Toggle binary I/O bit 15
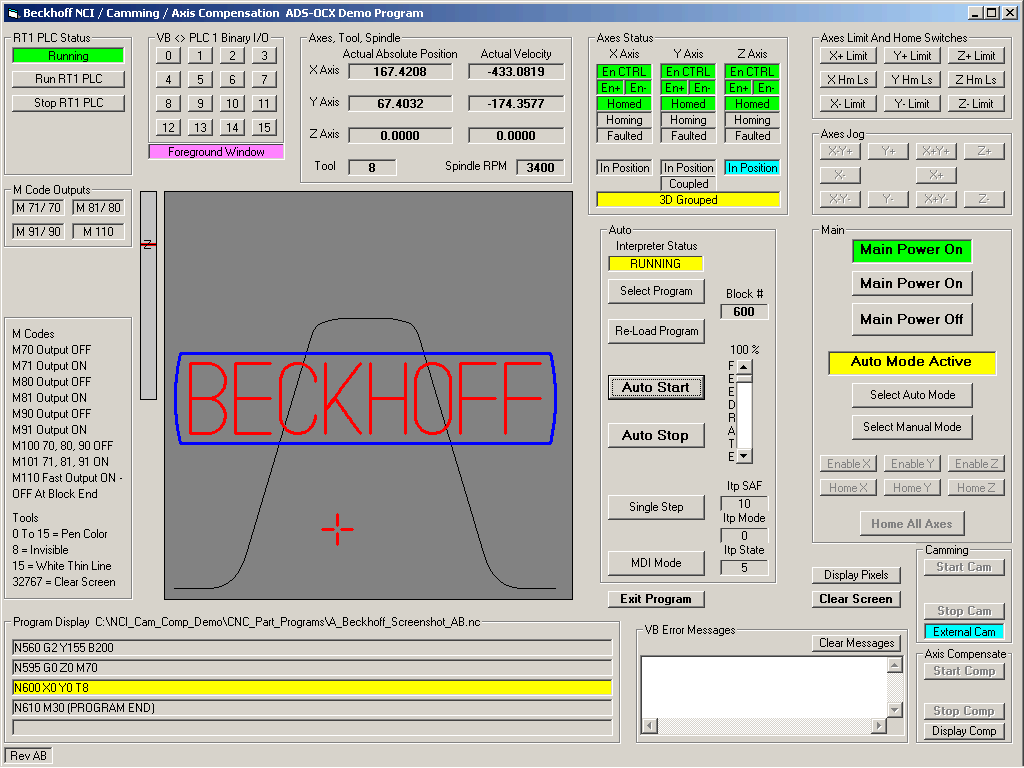Screen dimensions: 1024x768 264,127
